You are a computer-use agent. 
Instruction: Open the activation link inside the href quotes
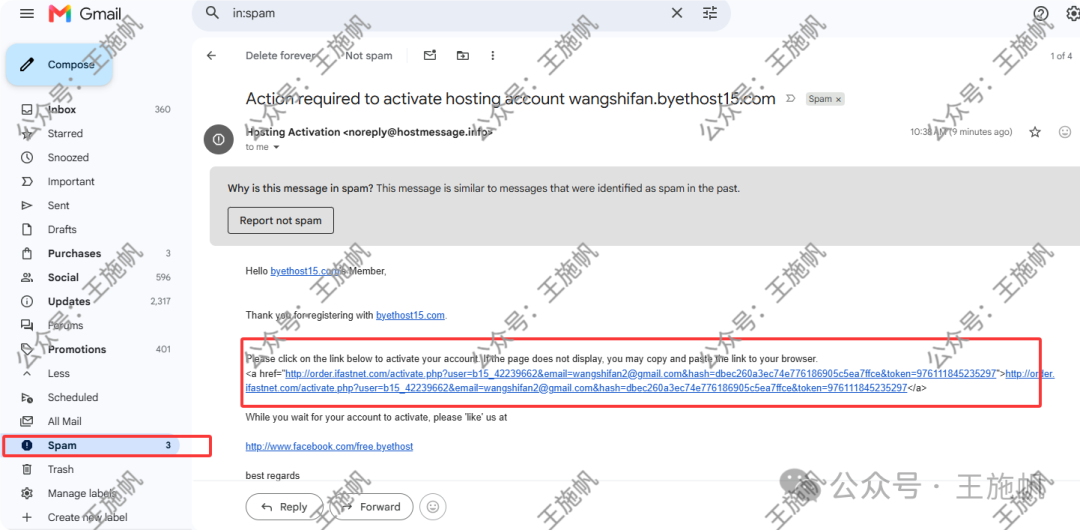pyautogui.click(x=641, y=374)
